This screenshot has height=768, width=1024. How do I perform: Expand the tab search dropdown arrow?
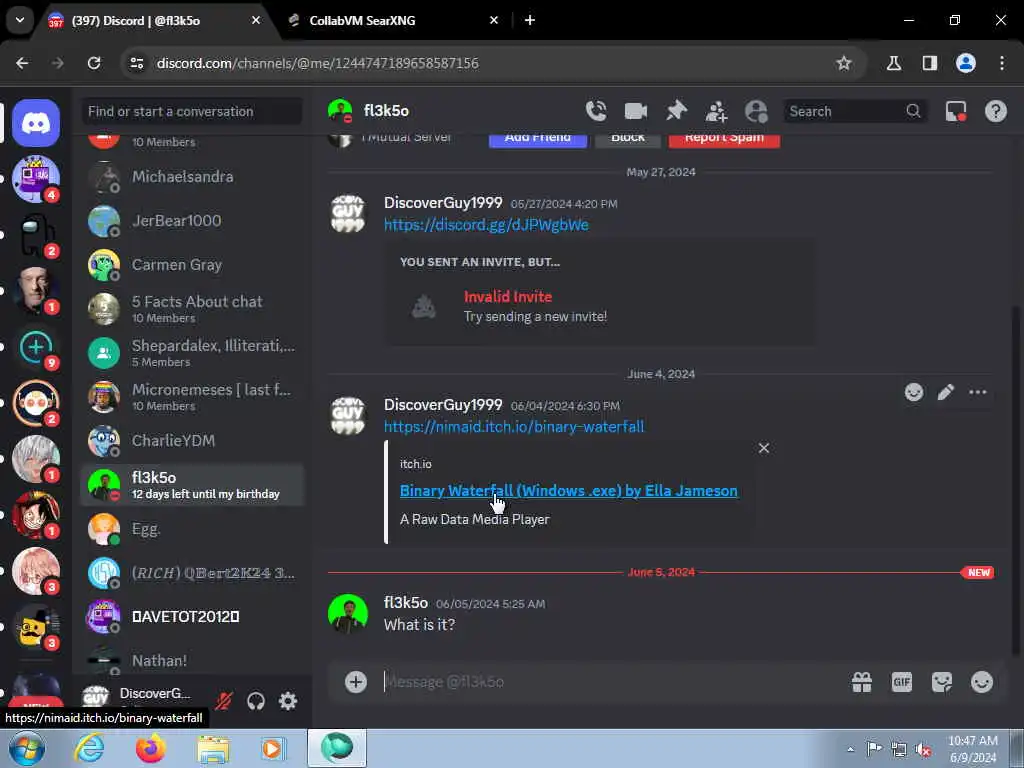(x=20, y=20)
